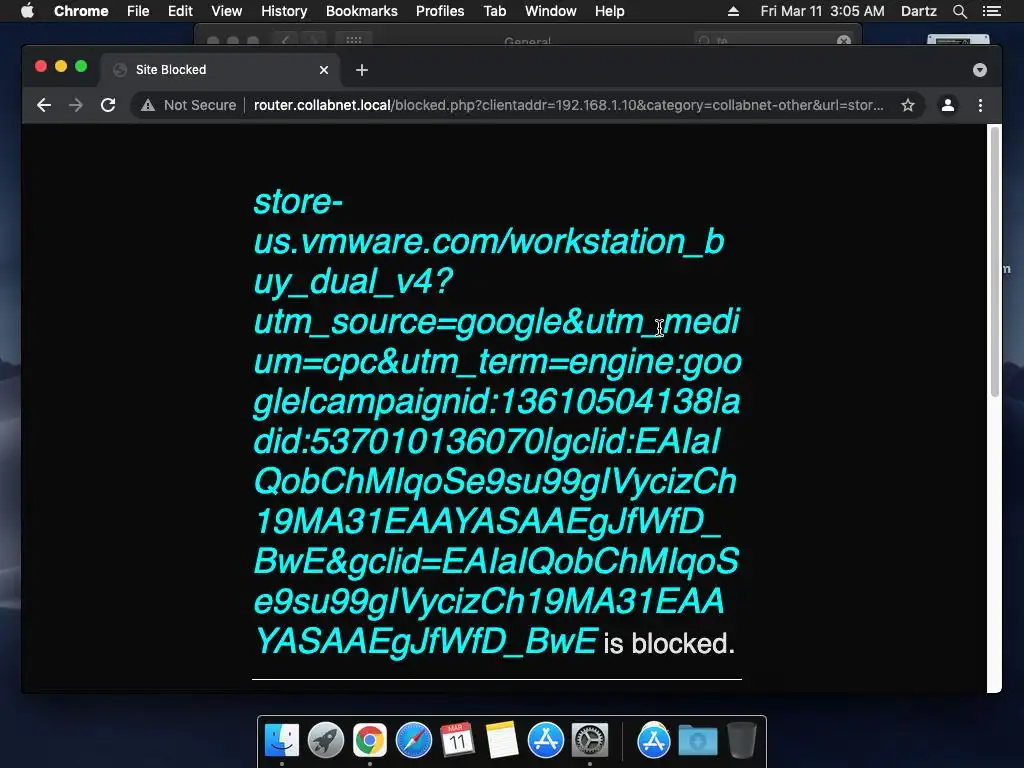1024x768 pixels.
Task: Open Calendar from the Dock
Action: tap(457, 740)
